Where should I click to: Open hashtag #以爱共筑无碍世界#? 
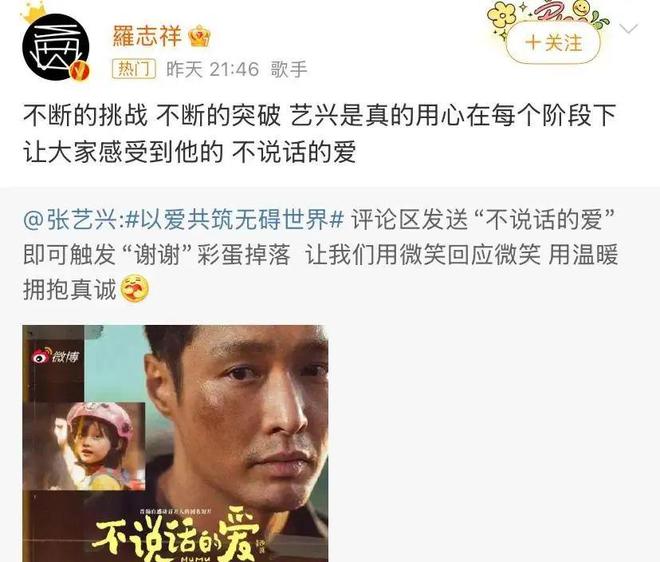click(x=235, y=220)
